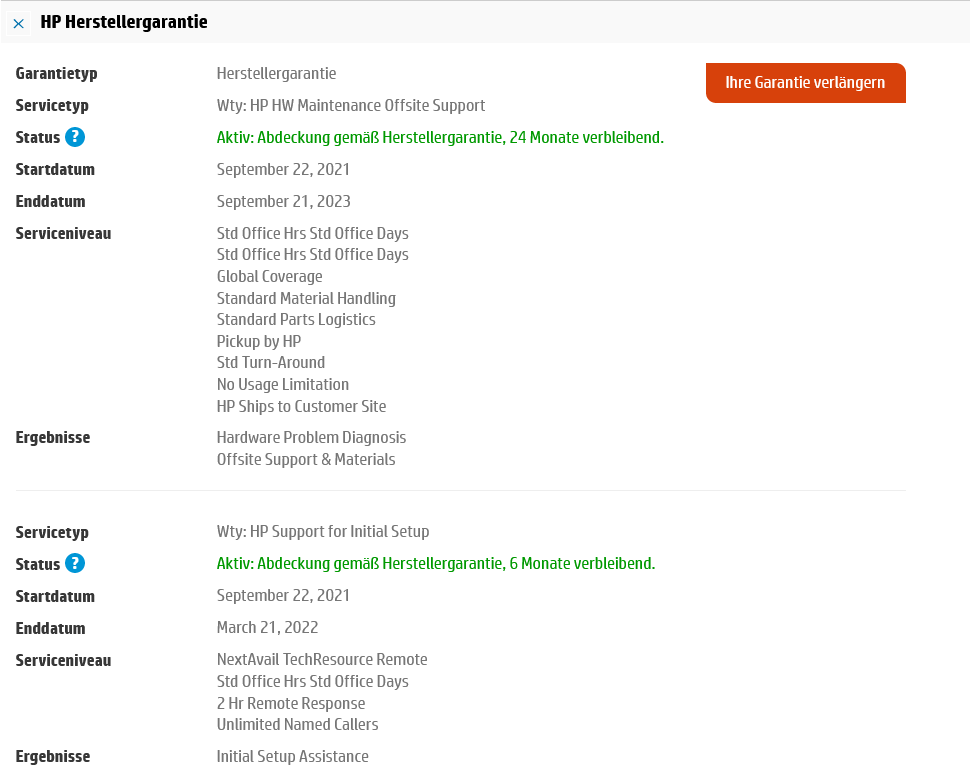The height and width of the screenshot is (774, 970).
Task: Click the Enddatum March 21, 2022 value
Action: tap(267, 628)
